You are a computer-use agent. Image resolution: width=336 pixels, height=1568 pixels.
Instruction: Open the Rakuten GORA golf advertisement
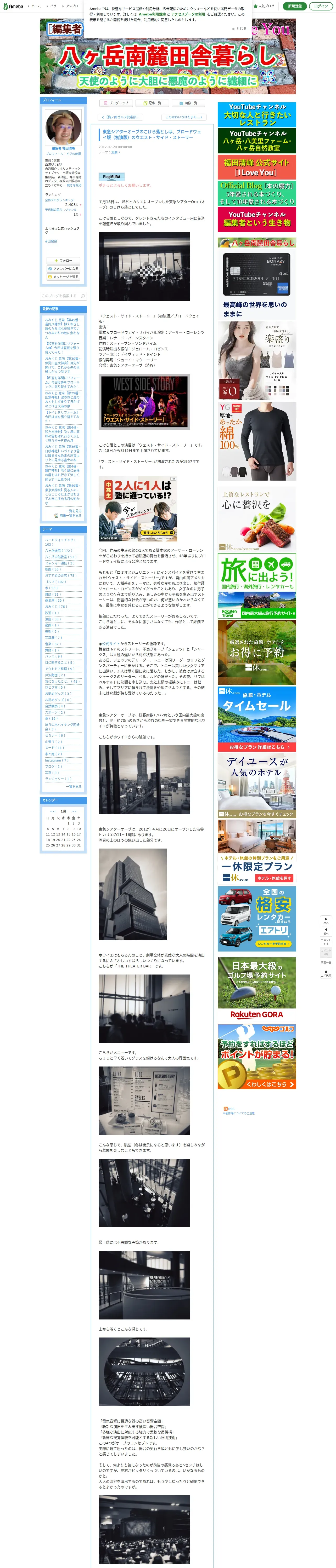[257, 989]
